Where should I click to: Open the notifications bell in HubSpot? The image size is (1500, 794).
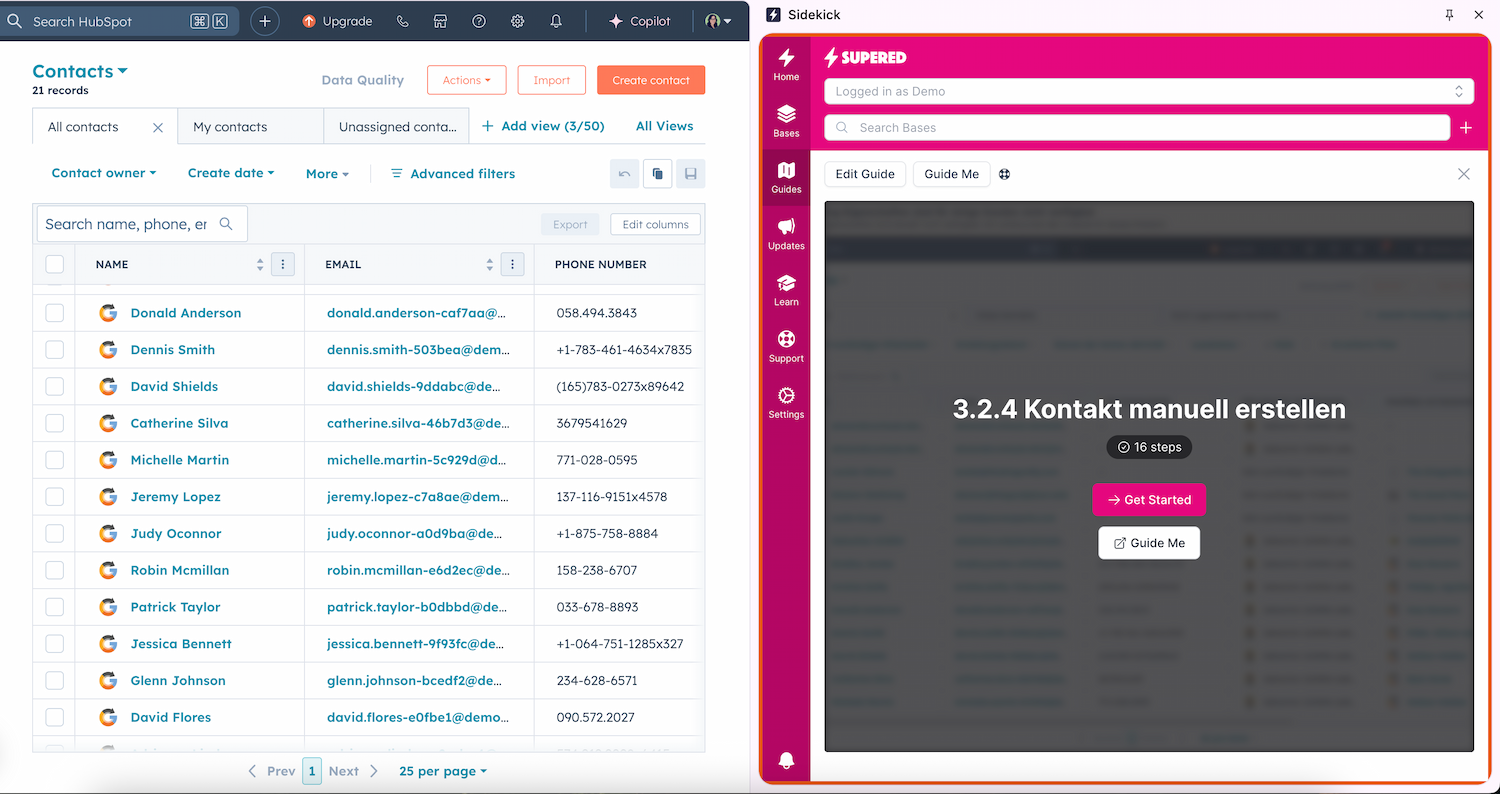pyautogui.click(x=556, y=21)
